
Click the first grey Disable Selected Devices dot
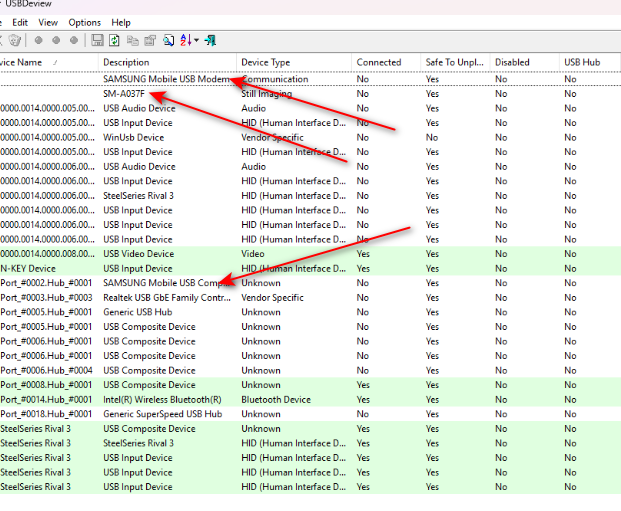pyautogui.click(x=38, y=40)
